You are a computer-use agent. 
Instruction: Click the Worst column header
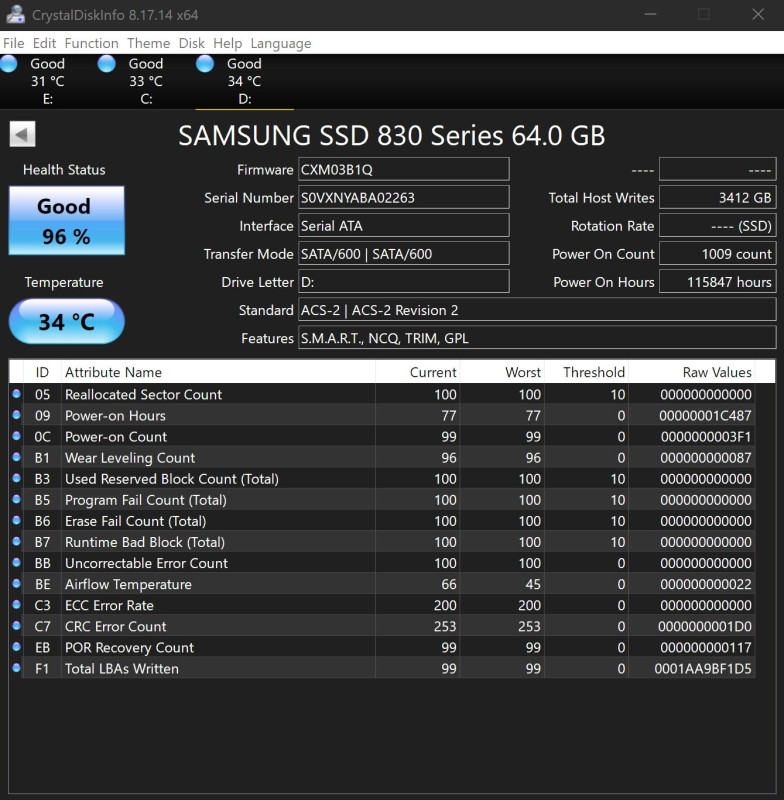click(502, 372)
